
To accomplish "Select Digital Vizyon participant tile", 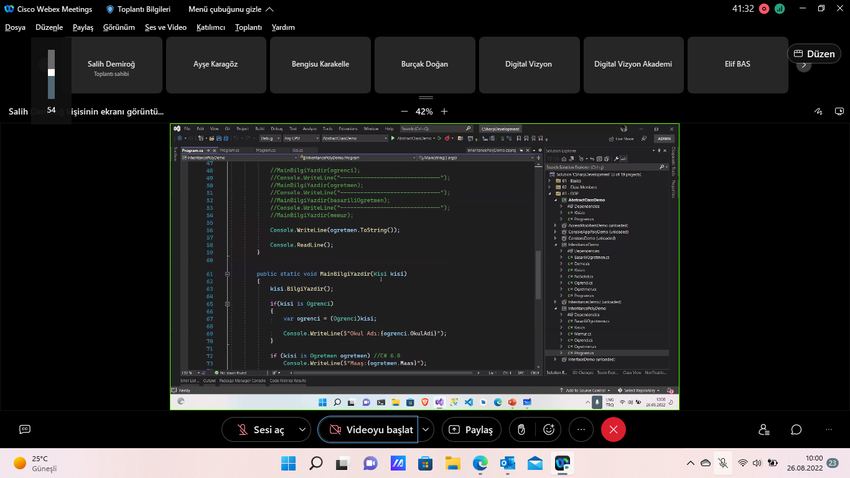I will point(529,65).
